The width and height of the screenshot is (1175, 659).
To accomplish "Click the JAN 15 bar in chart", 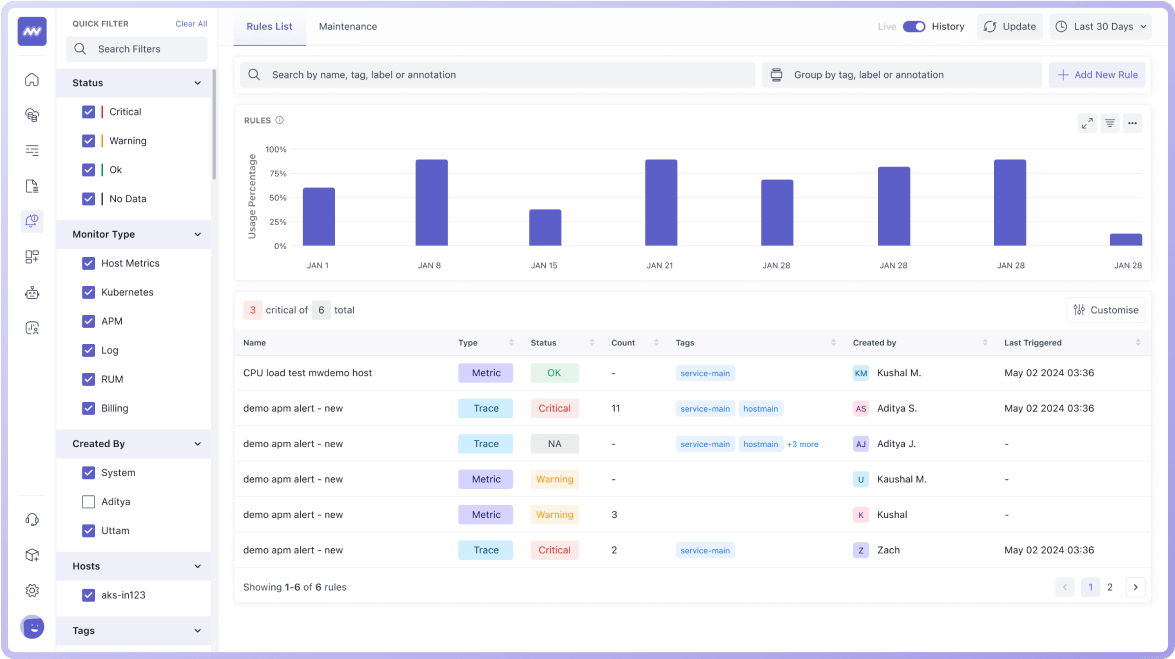I will pos(545,227).
